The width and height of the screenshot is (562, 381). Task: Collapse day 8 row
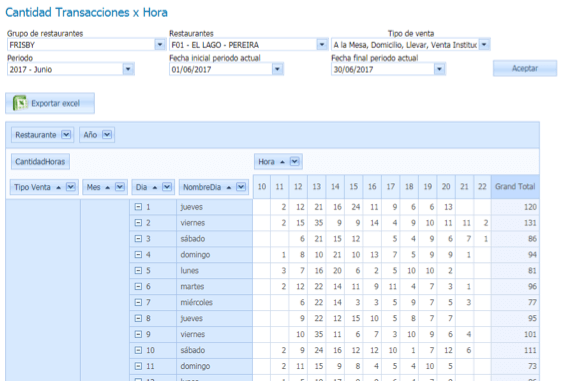point(138,318)
